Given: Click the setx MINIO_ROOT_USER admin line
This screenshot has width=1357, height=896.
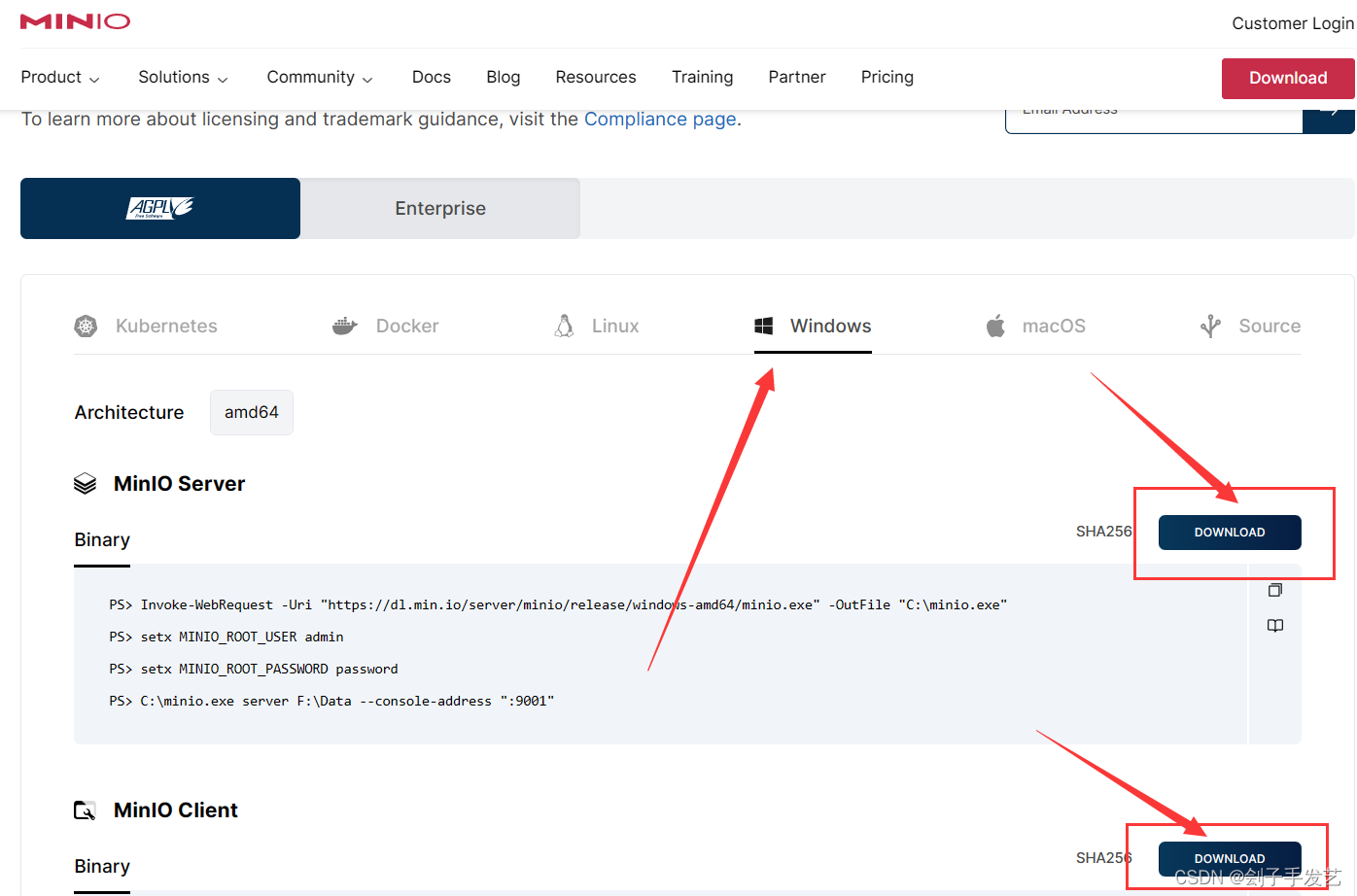Looking at the screenshot, I should click(226, 637).
